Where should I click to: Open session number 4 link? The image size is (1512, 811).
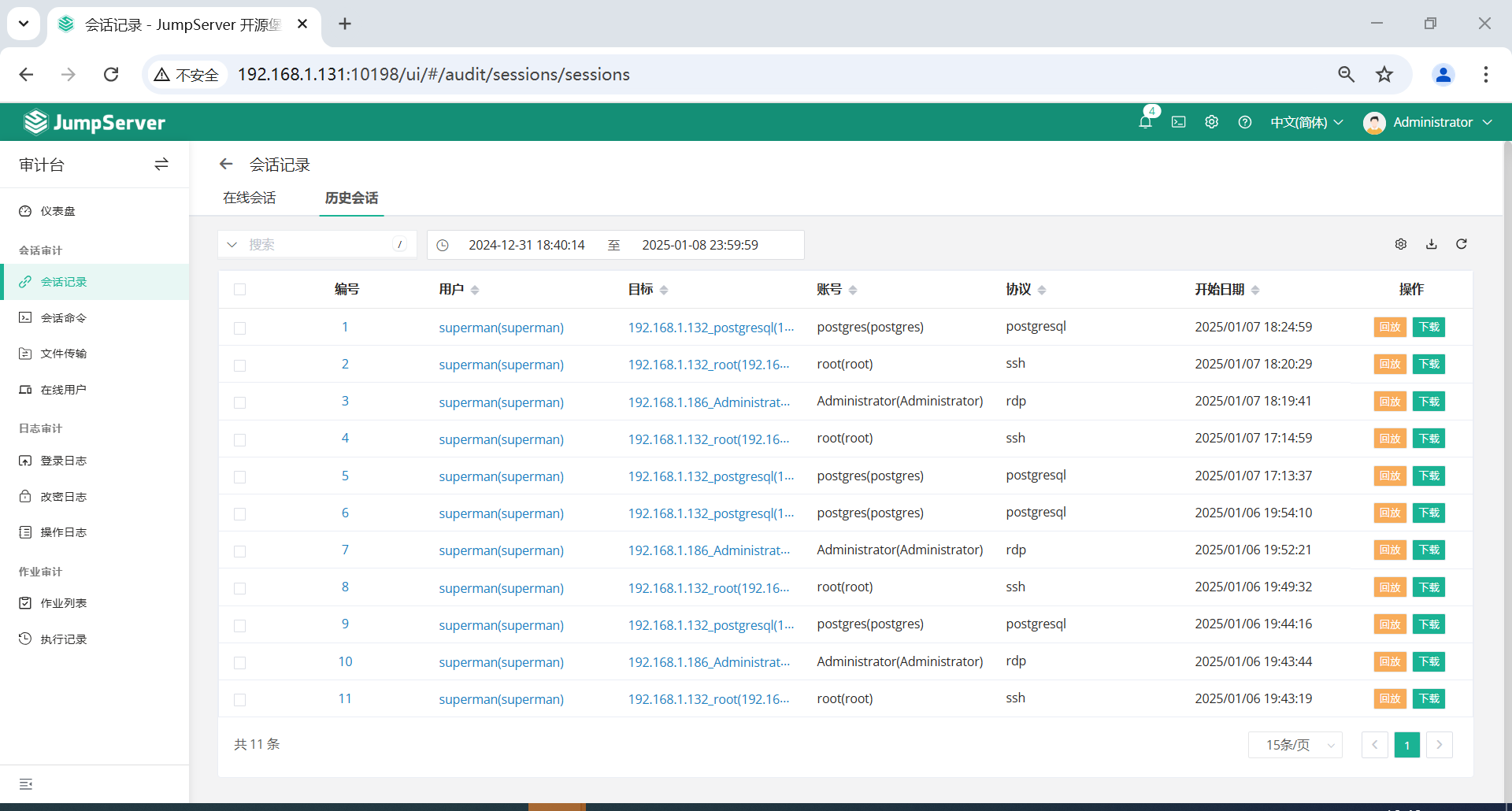tap(345, 438)
